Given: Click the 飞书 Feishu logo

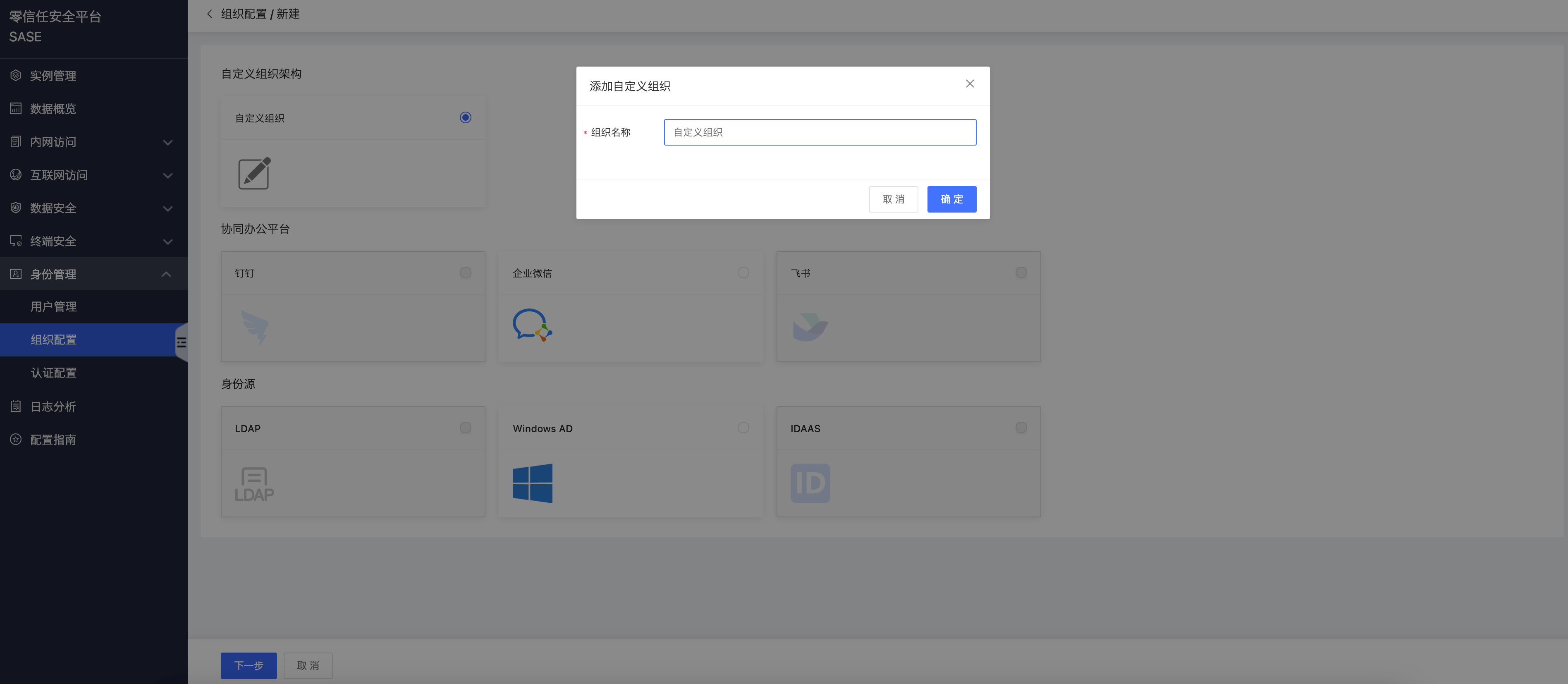Looking at the screenshot, I should (x=810, y=327).
